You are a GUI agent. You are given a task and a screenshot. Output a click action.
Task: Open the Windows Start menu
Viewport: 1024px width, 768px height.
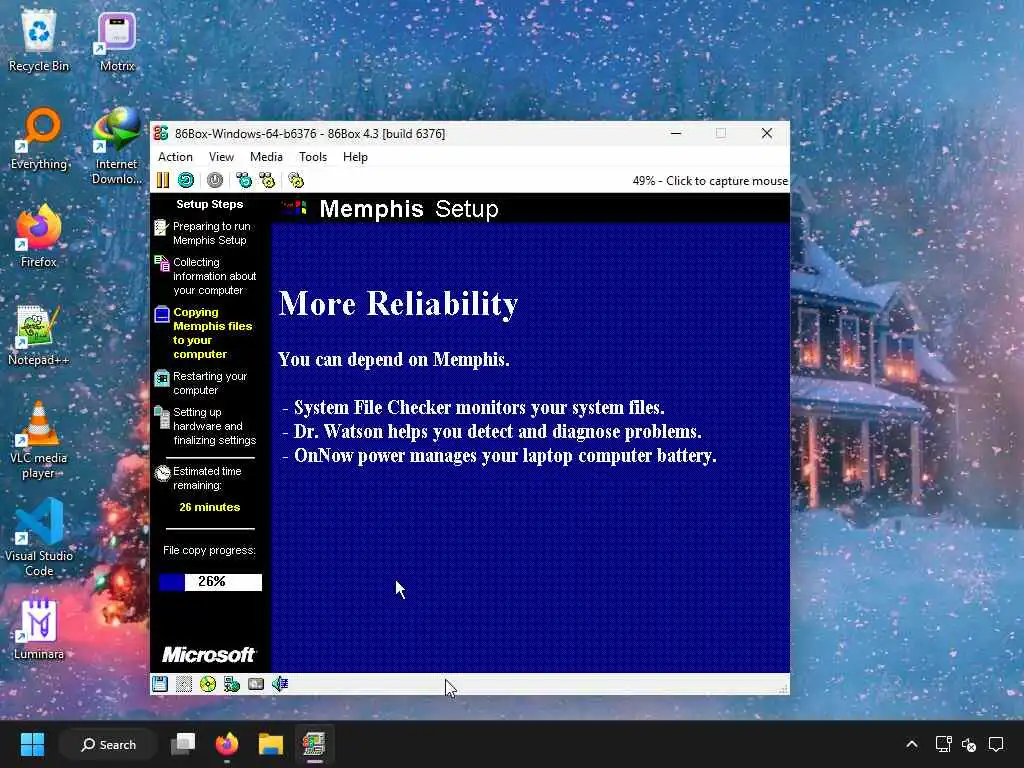32,744
